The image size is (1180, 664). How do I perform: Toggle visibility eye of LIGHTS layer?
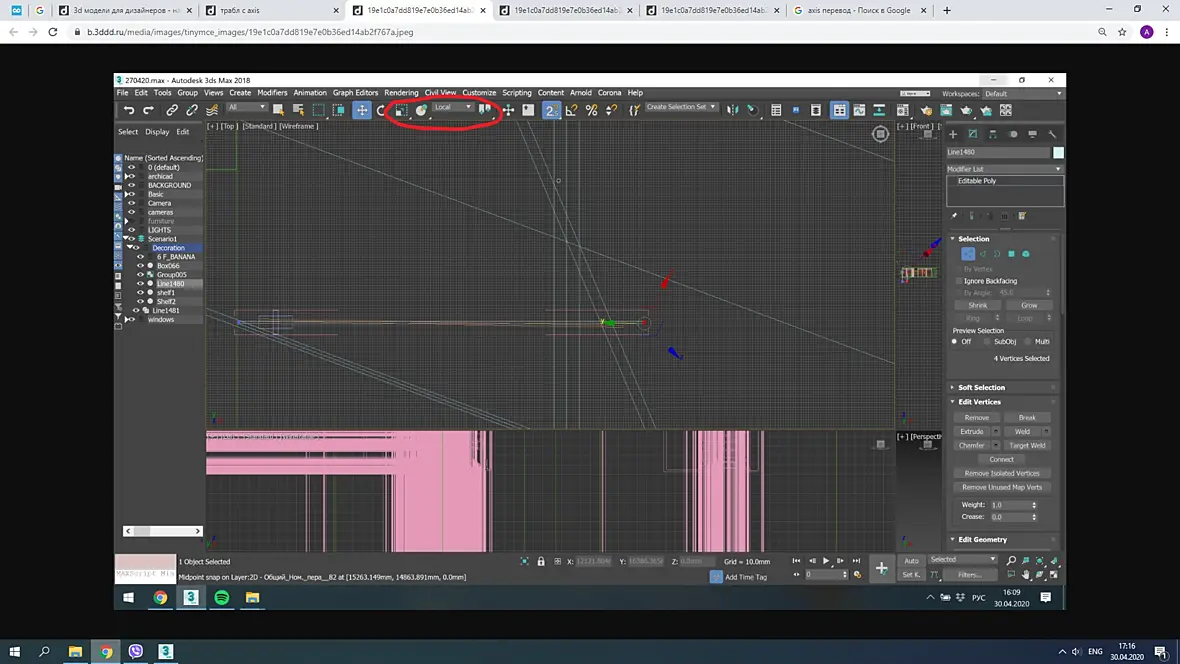coord(131,230)
